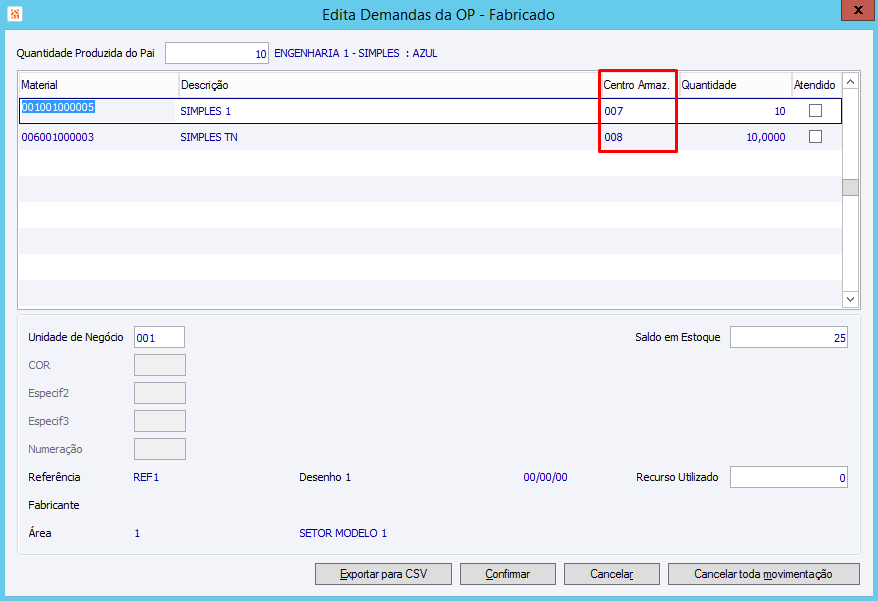Click the Centro Armaz. column header
Viewport: 878px width, 601px height.
click(x=639, y=85)
